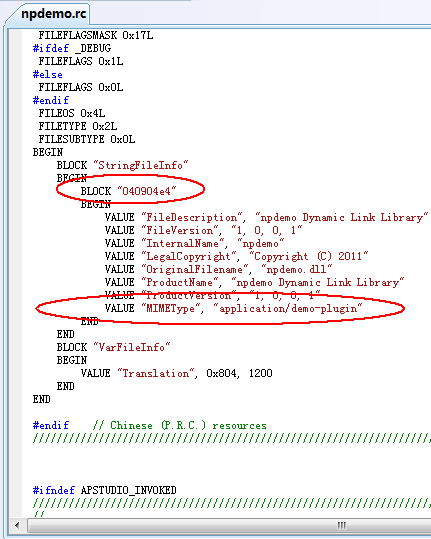Click the VALUE "LegalCopyright" line
The height and width of the screenshot is (539, 431).
coord(236,256)
